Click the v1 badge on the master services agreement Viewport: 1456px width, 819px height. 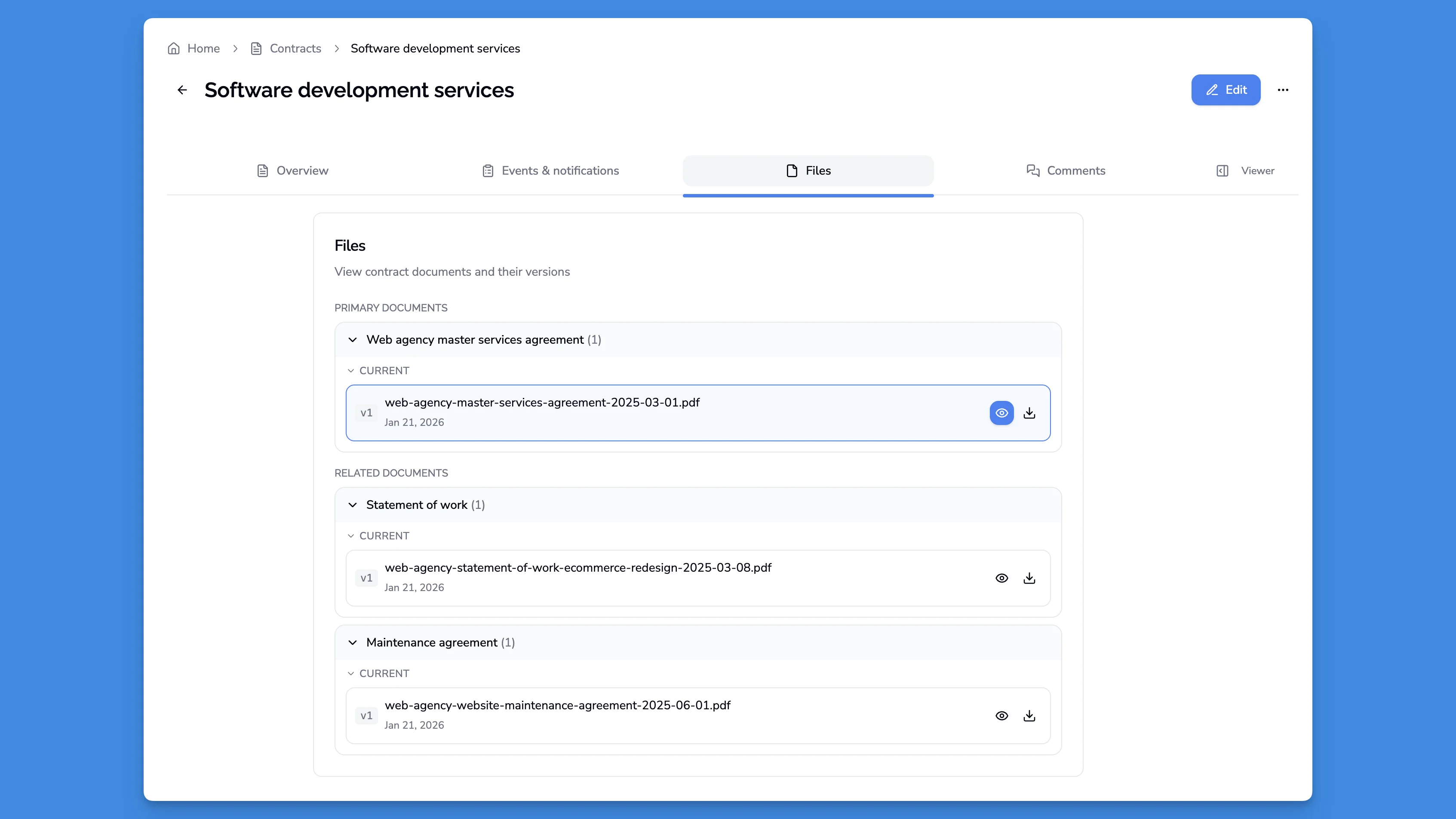366,413
